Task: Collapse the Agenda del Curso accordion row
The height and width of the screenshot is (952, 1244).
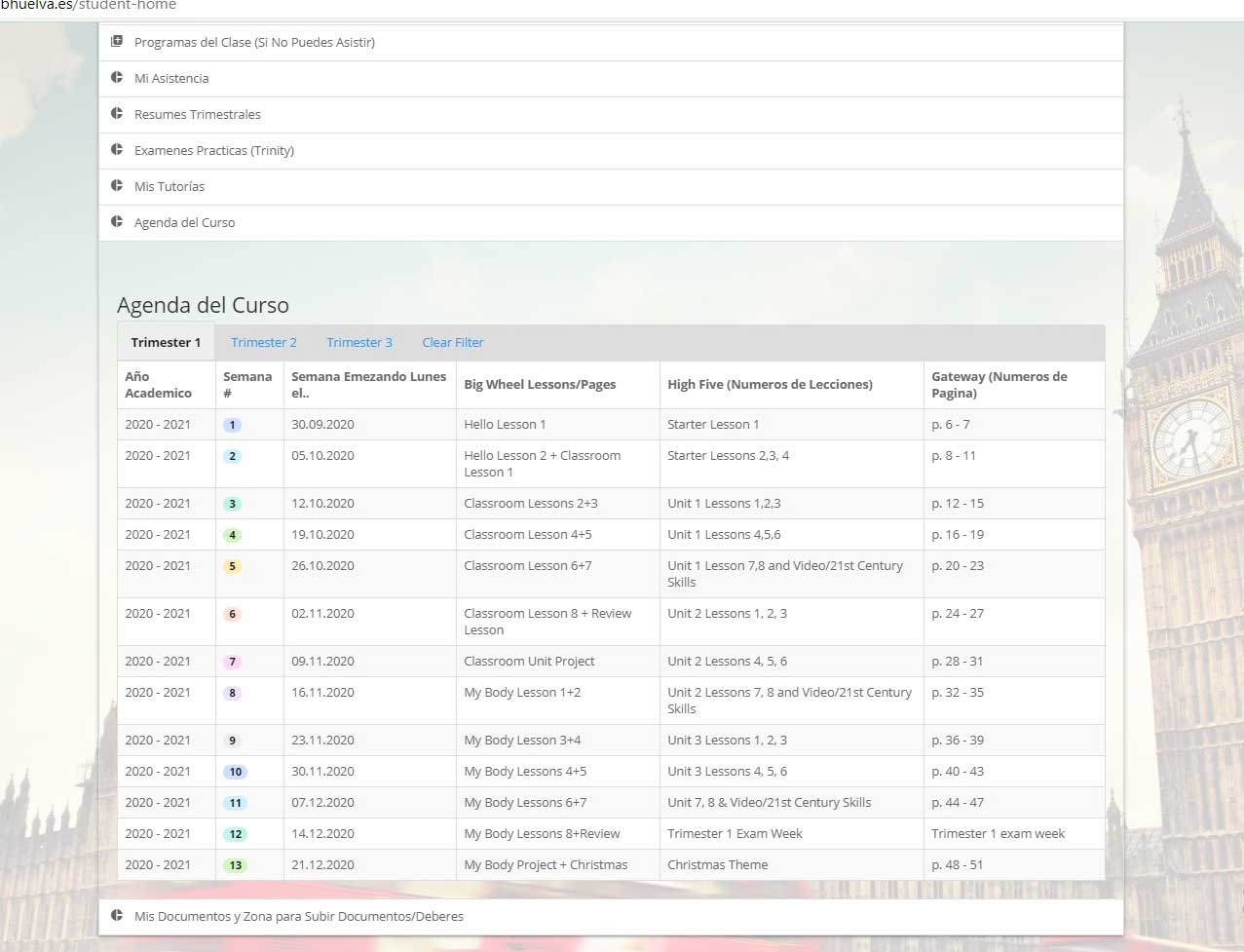Action: [x=611, y=223]
